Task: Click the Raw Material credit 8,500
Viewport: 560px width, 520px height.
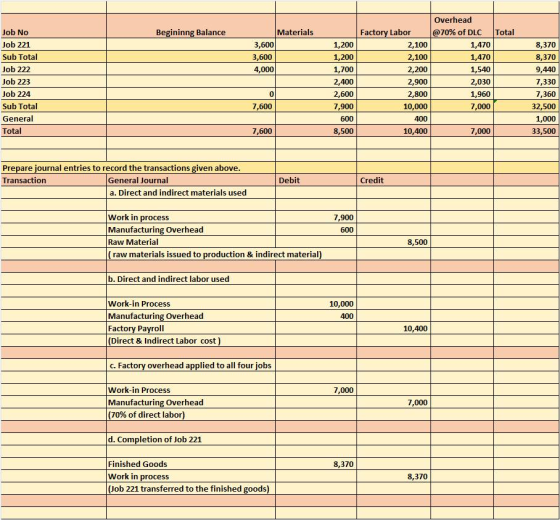Action: [x=393, y=242]
